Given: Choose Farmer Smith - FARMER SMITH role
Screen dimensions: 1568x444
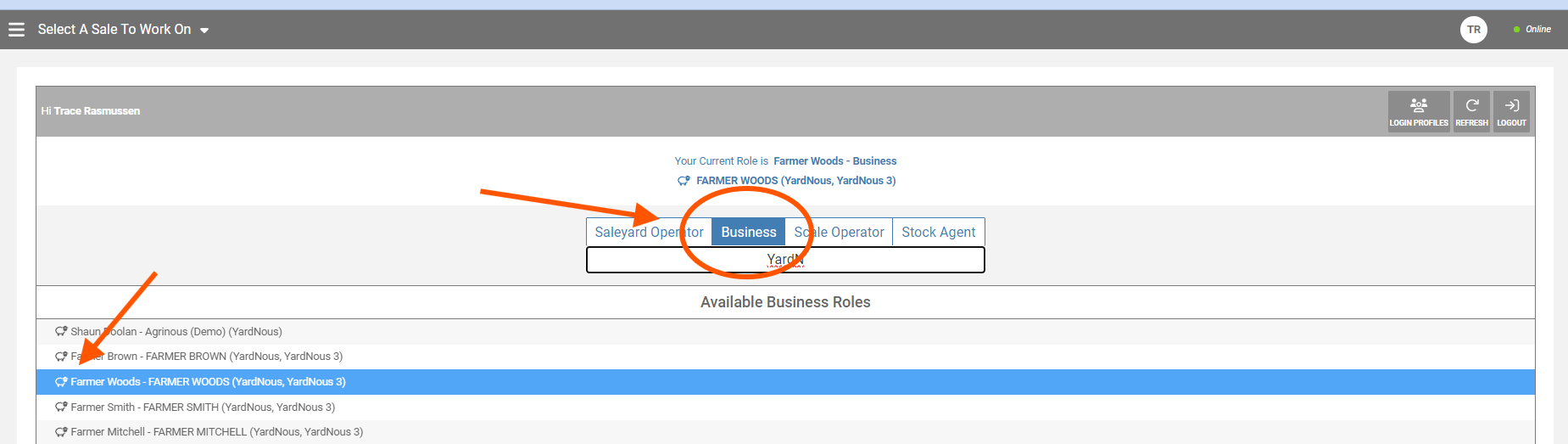Looking at the screenshot, I should pos(785,407).
